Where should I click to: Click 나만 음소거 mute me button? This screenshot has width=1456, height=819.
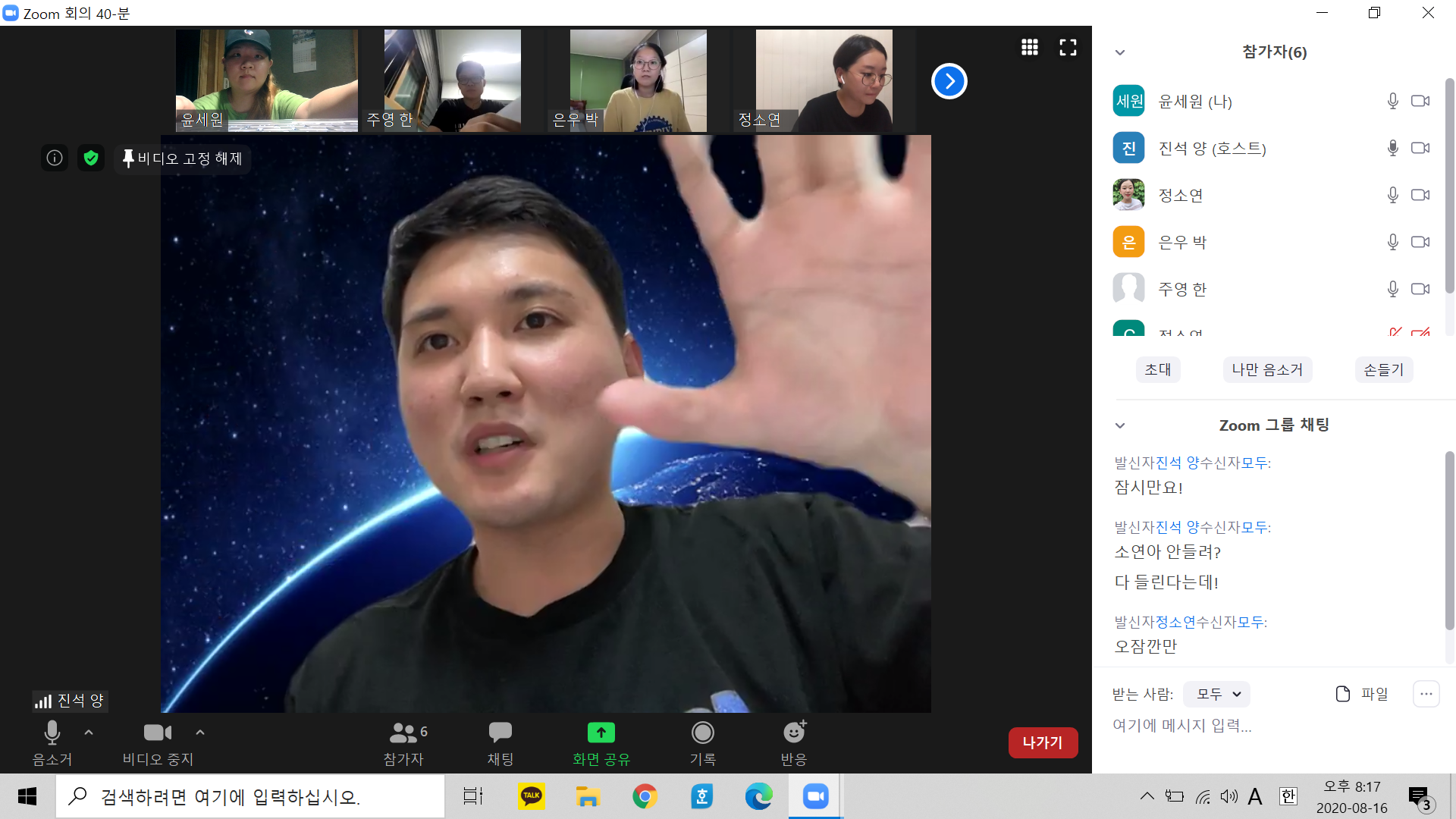click(x=1267, y=369)
